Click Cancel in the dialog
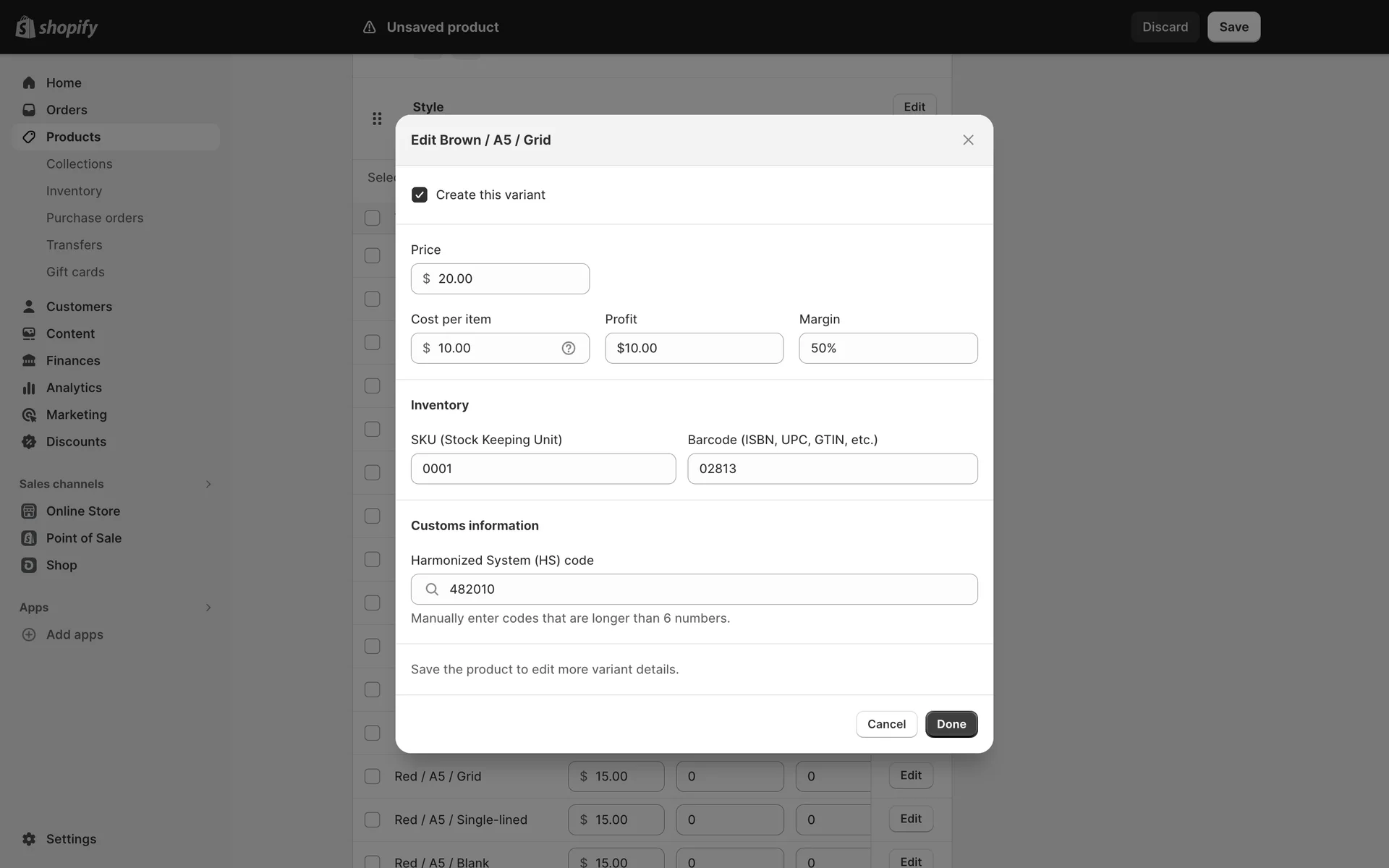Image resolution: width=1389 pixels, height=868 pixels. [886, 724]
